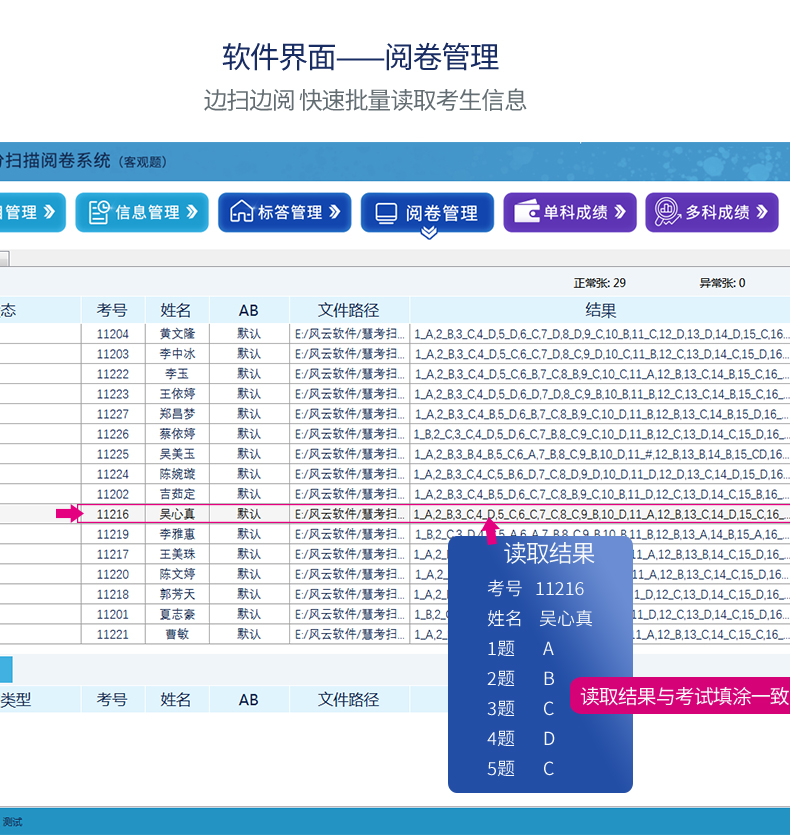Click the upper table's 文件路径 header
This screenshot has width=790, height=836.
coord(349,310)
